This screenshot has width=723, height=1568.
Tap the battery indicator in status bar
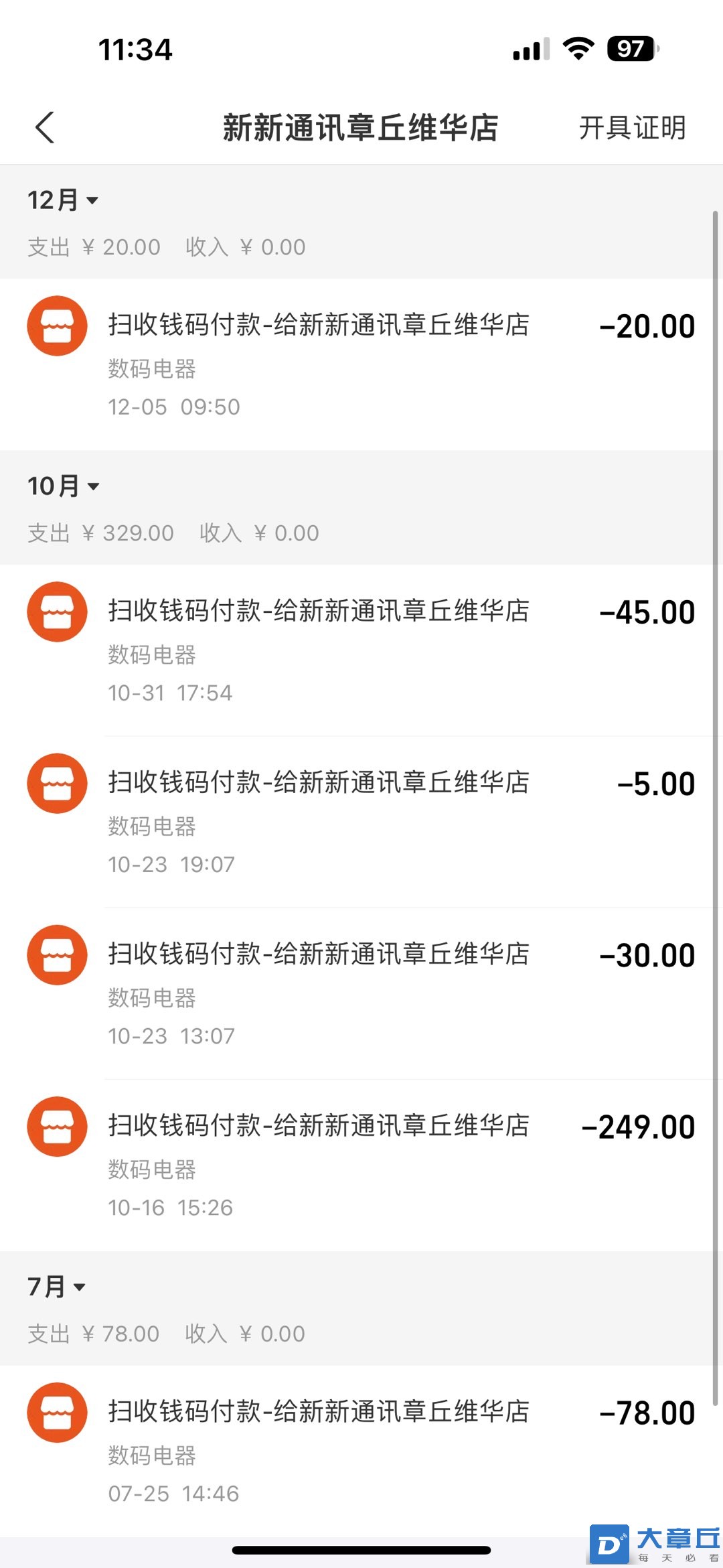633,49
